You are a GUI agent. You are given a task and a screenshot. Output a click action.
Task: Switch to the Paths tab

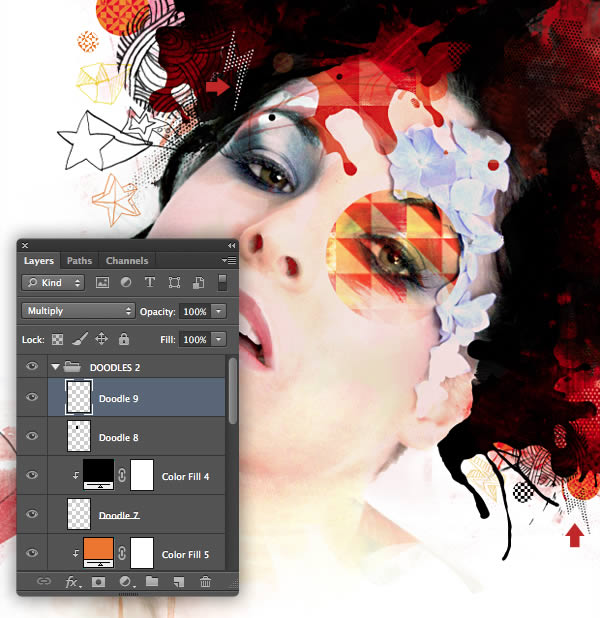79,261
